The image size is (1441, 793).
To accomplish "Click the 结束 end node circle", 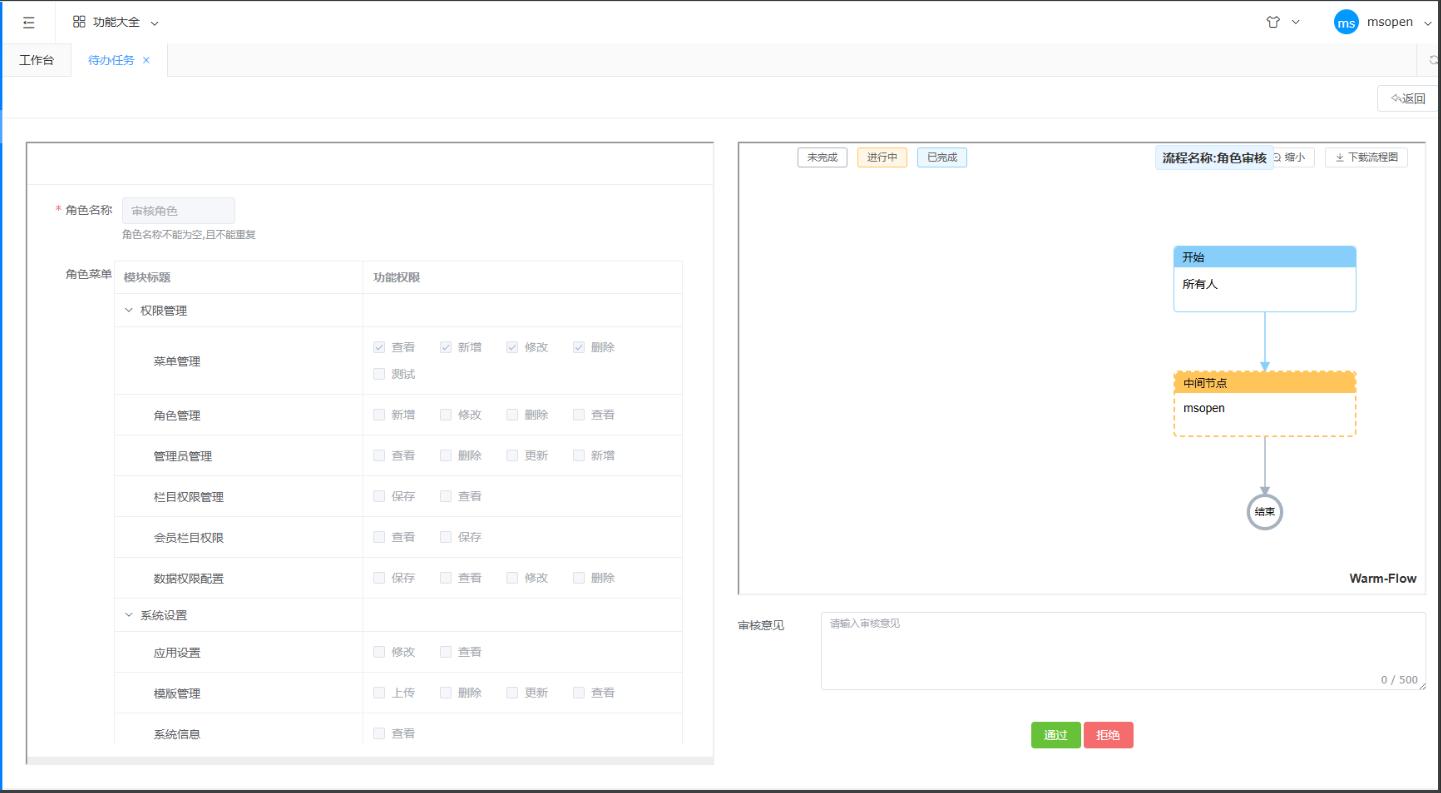I will click(x=1264, y=512).
